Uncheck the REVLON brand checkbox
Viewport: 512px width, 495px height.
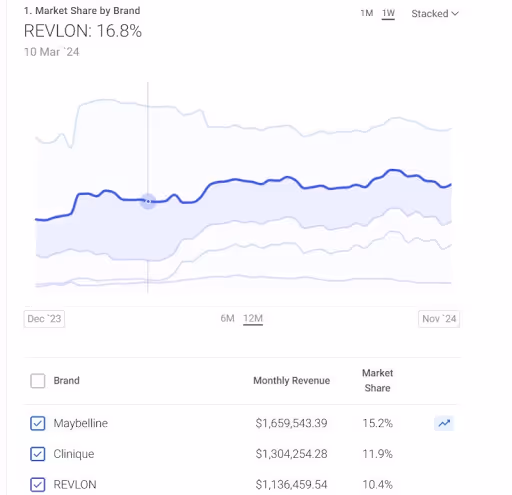[38, 485]
